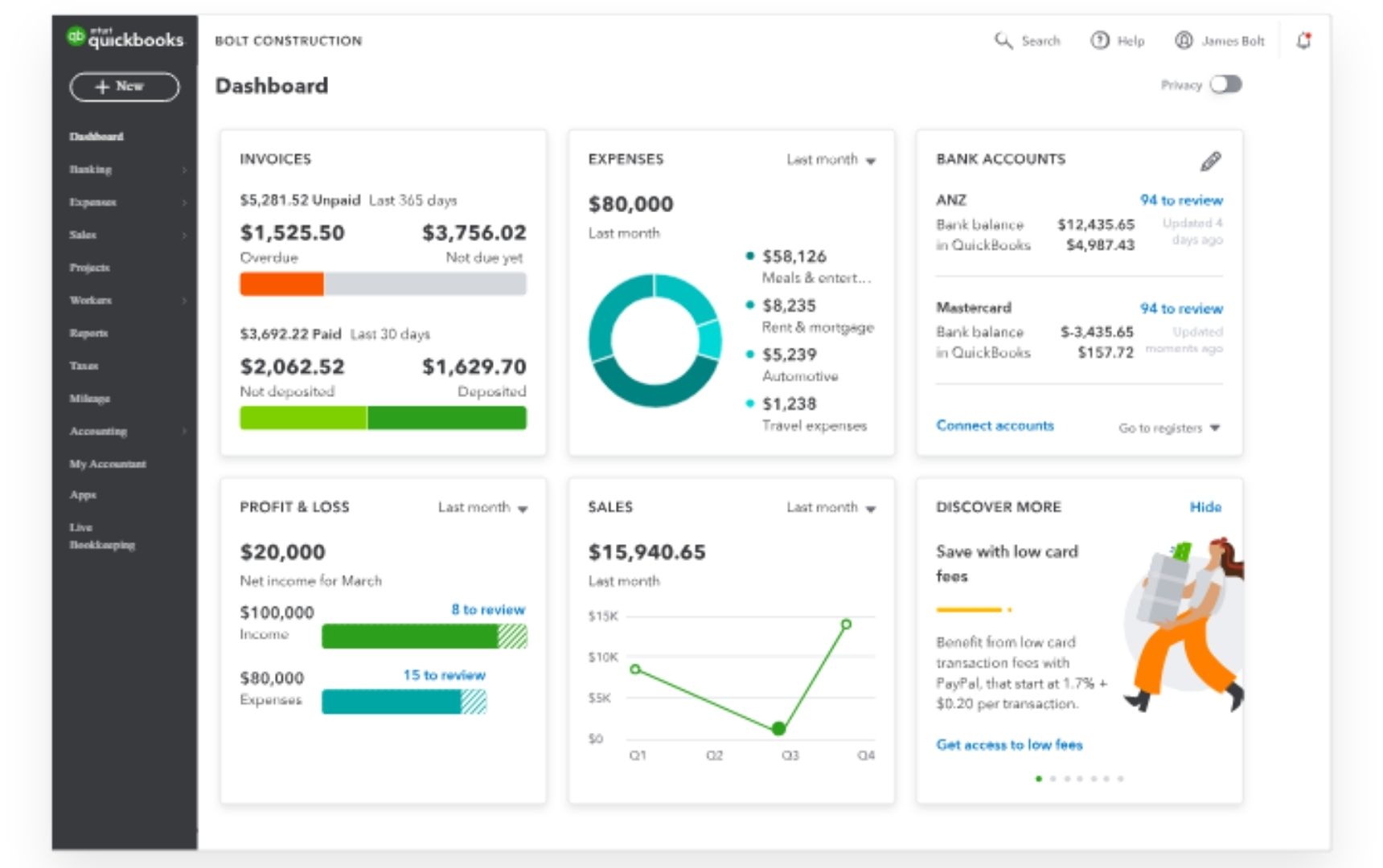
Task: Click the $3,756.02 Not due yet amount
Action: 474,233
